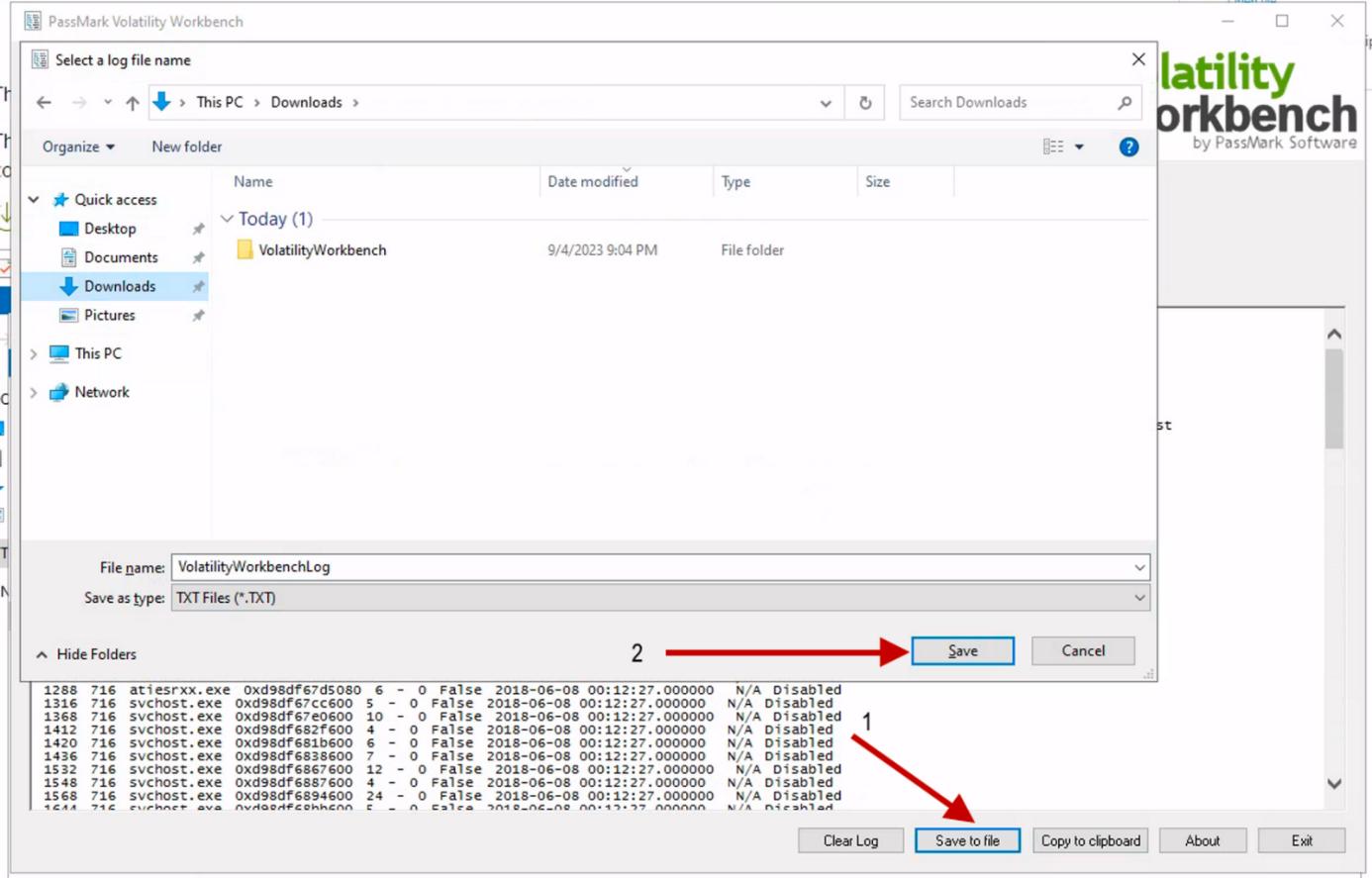Click the New folder button

tap(187, 146)
